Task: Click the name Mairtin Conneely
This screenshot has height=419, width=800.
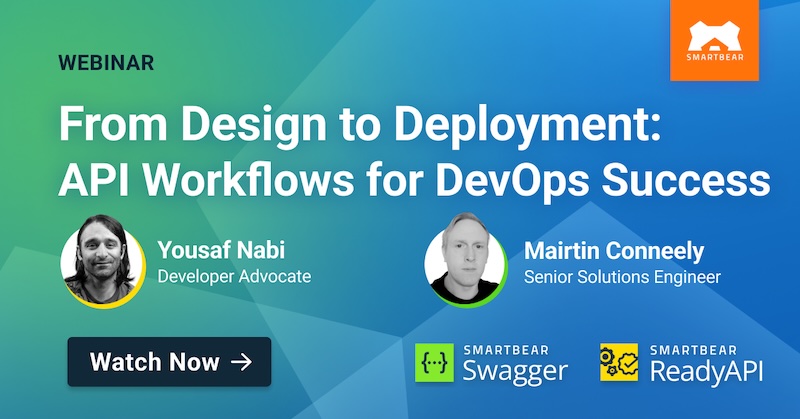Action: pos(614,251)
